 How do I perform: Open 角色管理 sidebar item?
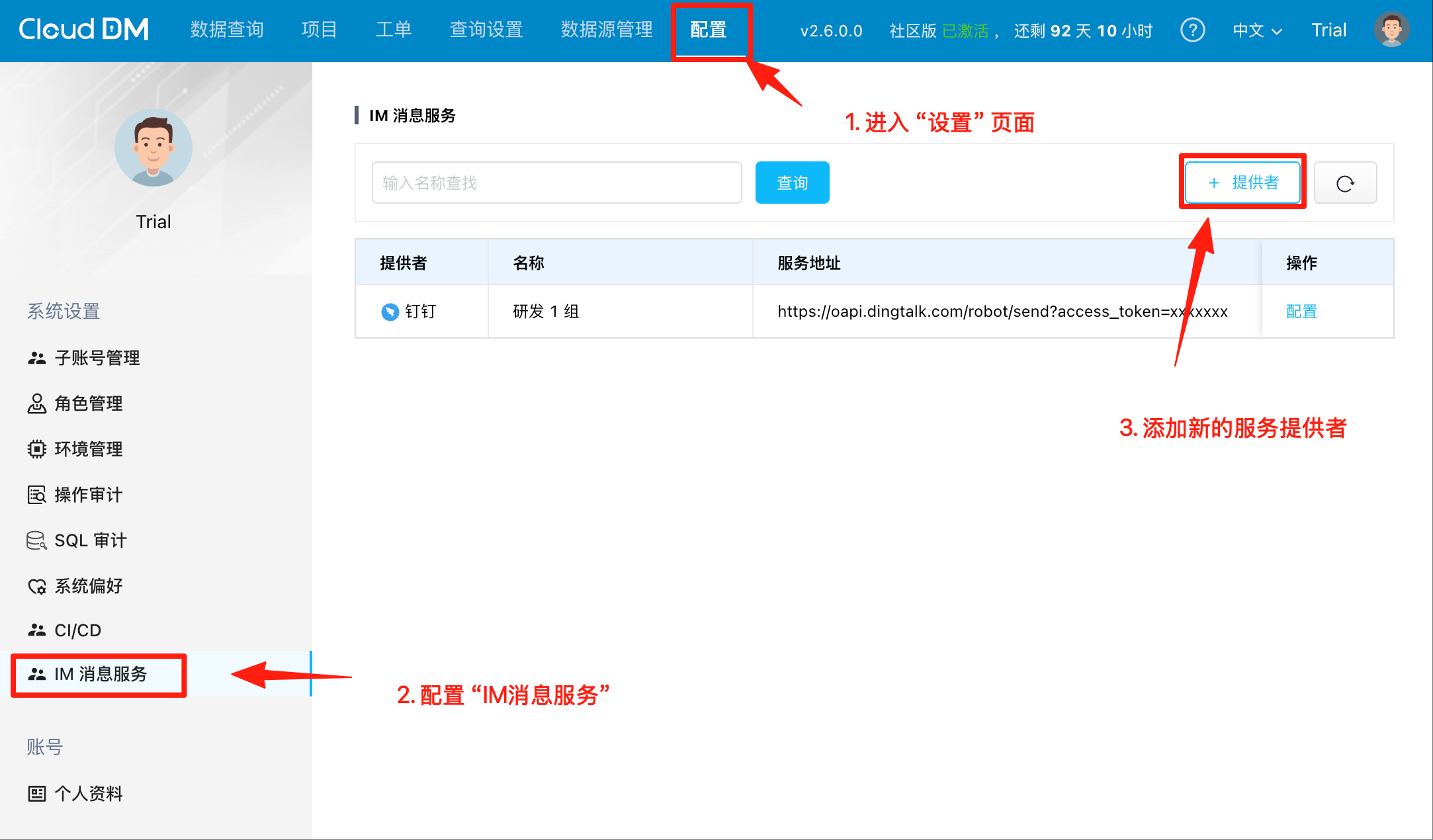coord(88,403)
